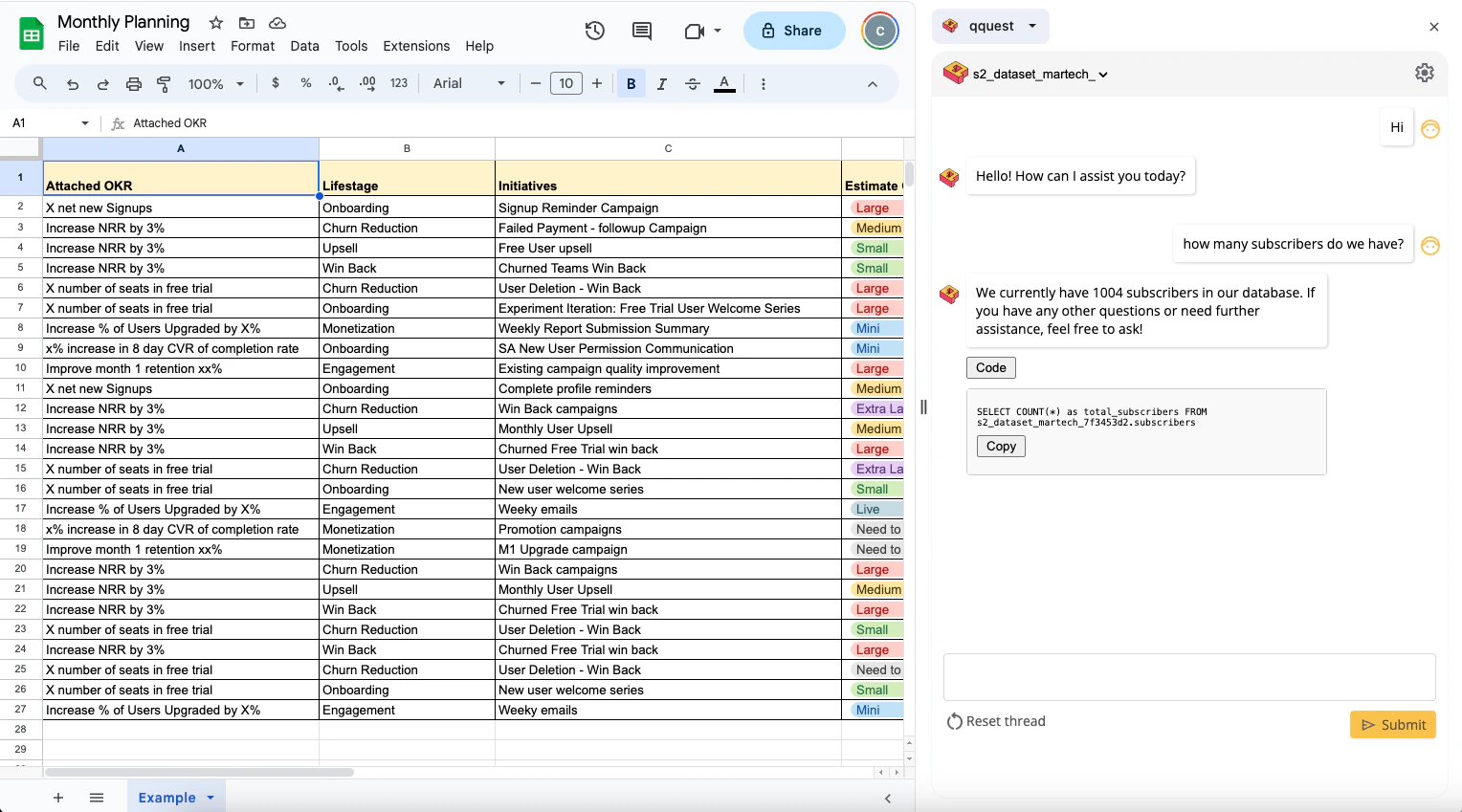Print the spreadsheet
The image size is (1462, 812).
tap(133, 83)
